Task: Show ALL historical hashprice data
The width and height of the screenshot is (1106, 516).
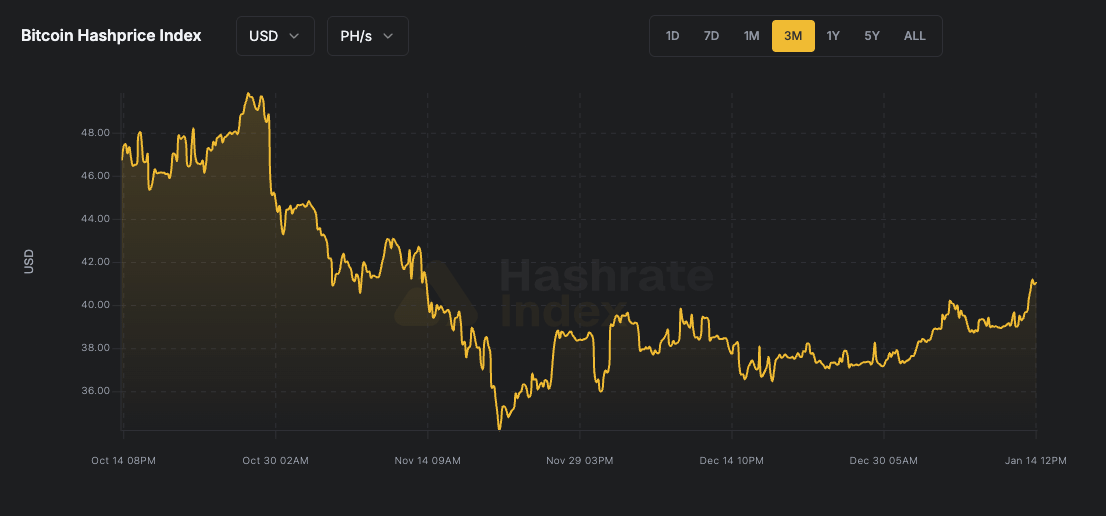Action: [x=914, y=36]
